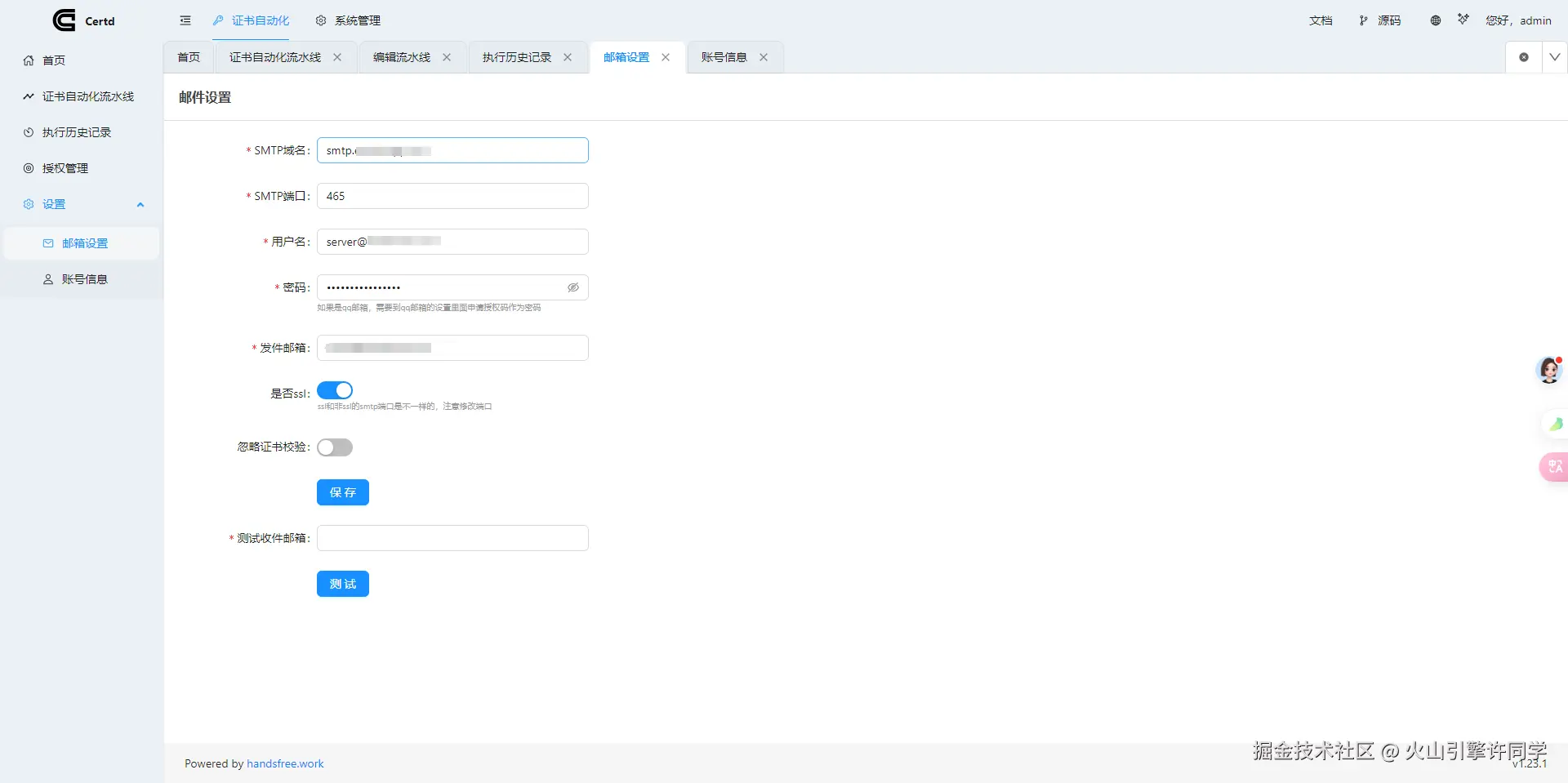Screen dimensions: 1568x783
Task: Open 授权管理 in the sidebar
Action: 82,168
